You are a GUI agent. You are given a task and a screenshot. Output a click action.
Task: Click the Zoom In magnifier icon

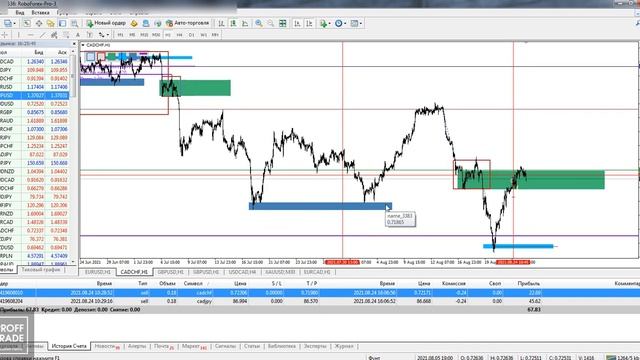pyautogui.click(x=259, y=24)
